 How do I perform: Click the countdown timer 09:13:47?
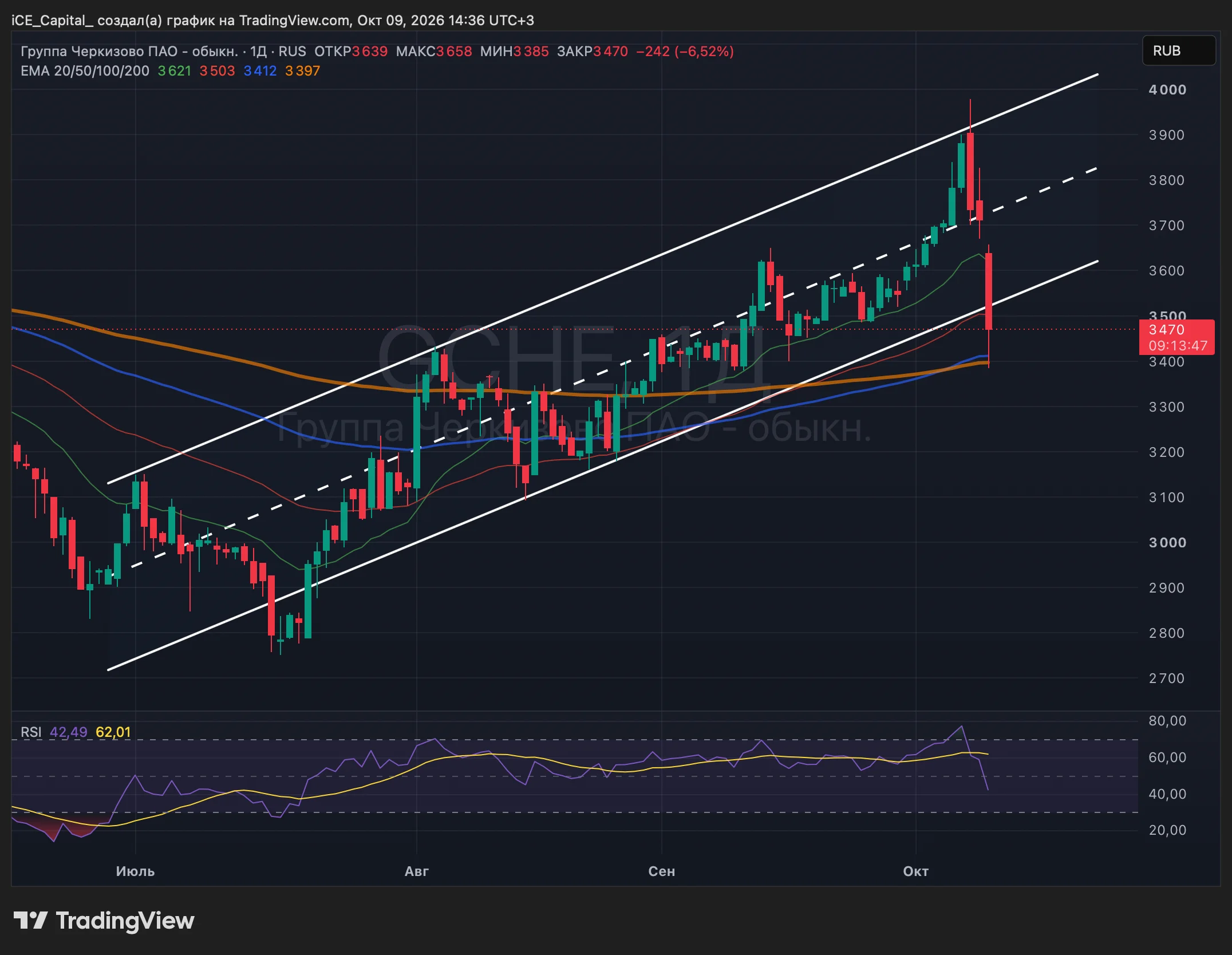(x=1178, y=346)
